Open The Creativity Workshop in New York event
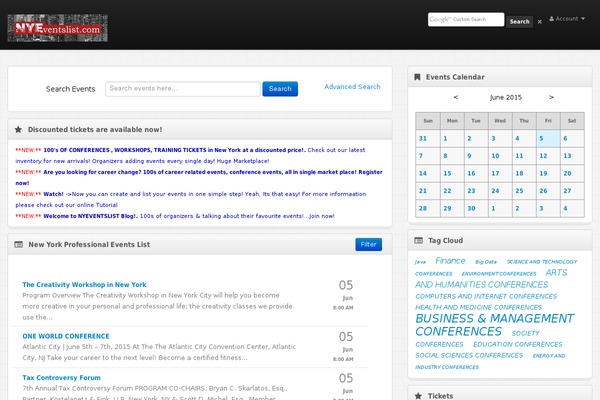This screenshot has height=400, width=600. [x=84, y=284]
